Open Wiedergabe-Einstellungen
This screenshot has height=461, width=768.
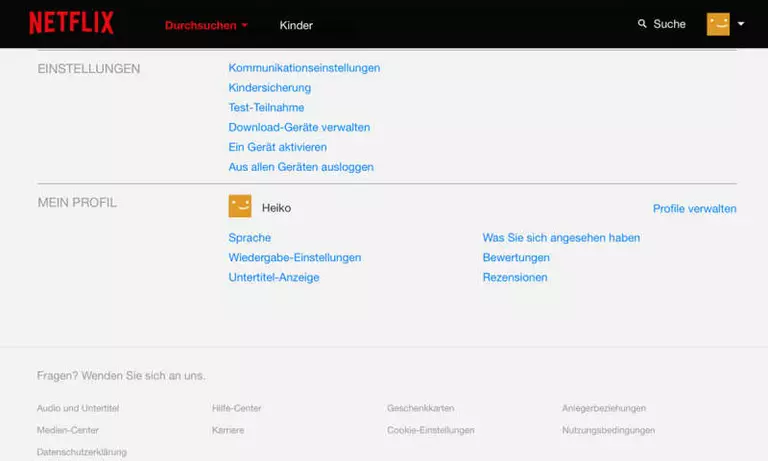coord(294,257)
